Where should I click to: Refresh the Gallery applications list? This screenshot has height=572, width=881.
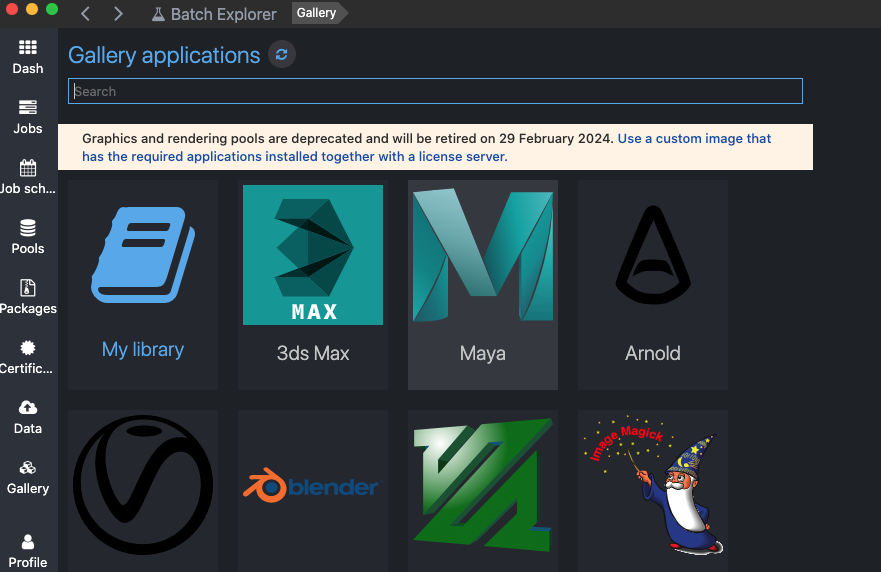281,55
